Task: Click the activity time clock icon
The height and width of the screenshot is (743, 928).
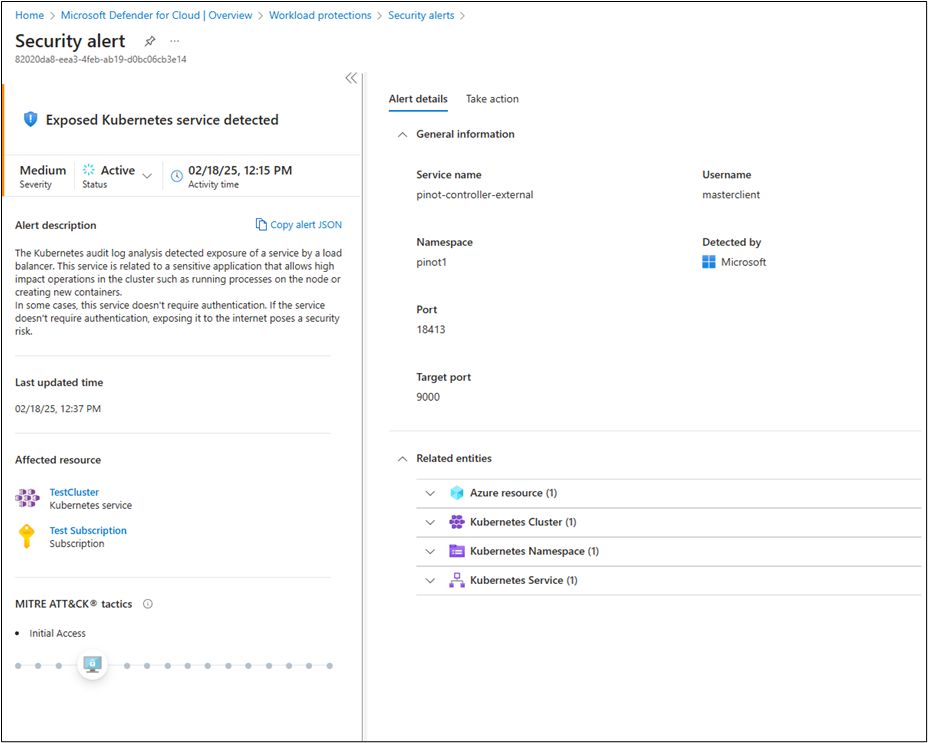Action: [176, 176]
